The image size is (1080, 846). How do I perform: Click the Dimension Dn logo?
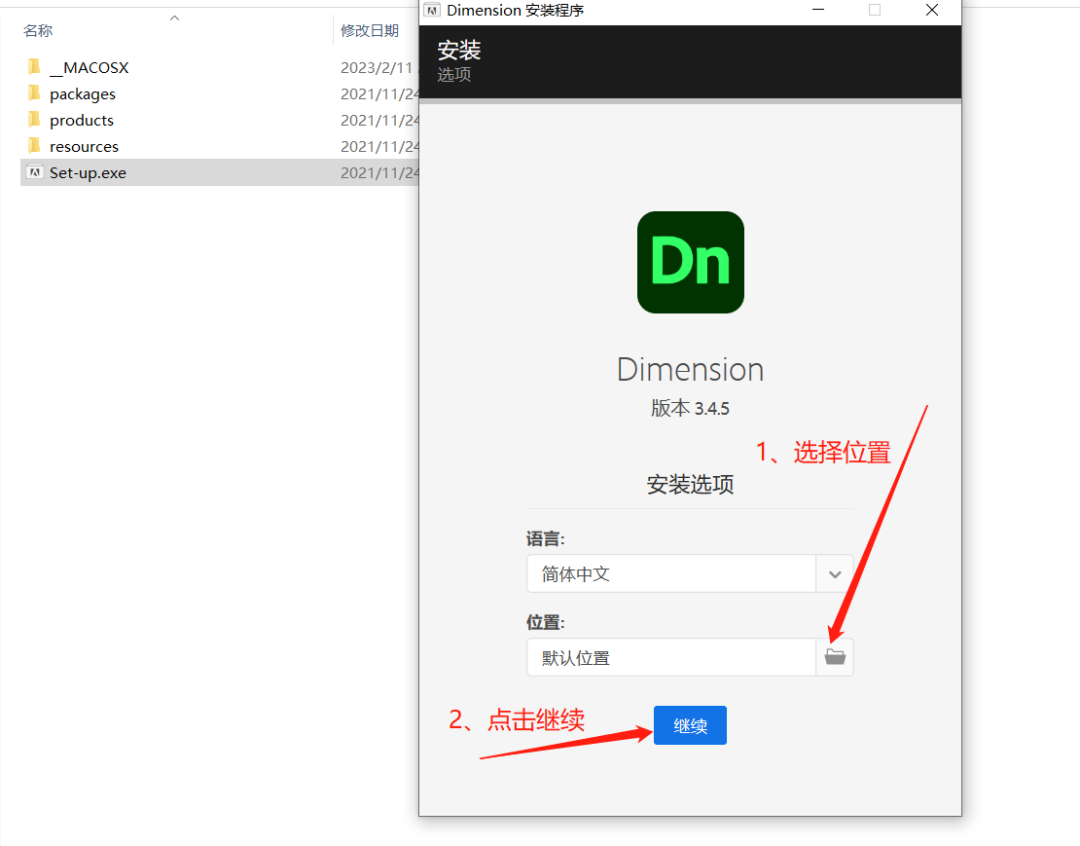[690, 262]
